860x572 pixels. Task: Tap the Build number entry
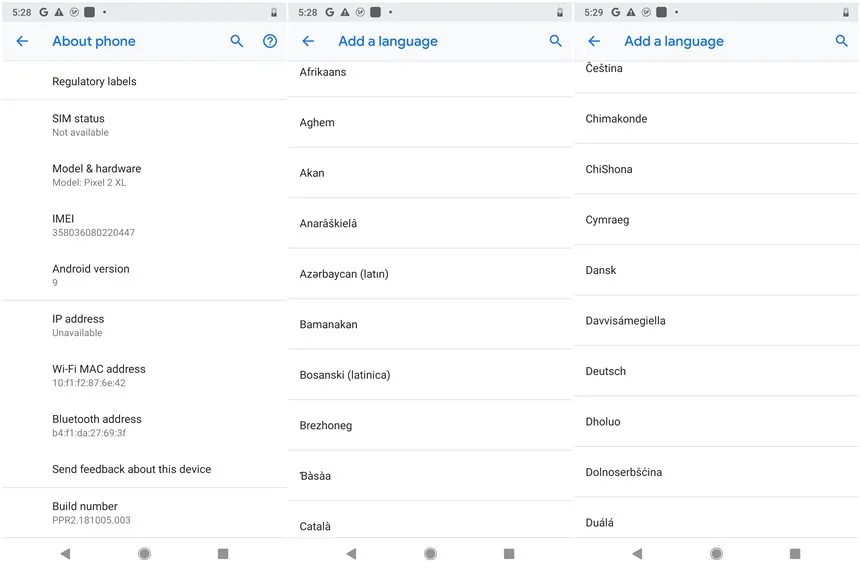point(144,512)
